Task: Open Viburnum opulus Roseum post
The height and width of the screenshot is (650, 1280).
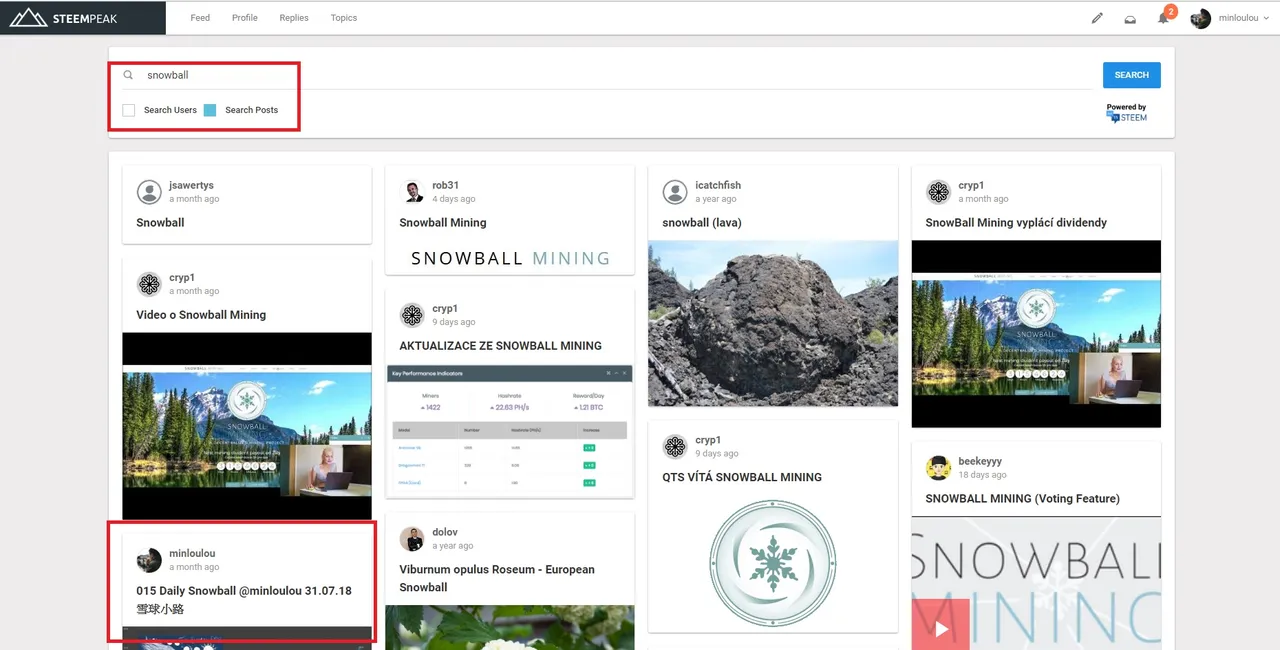Action: (x=497, y=579)
